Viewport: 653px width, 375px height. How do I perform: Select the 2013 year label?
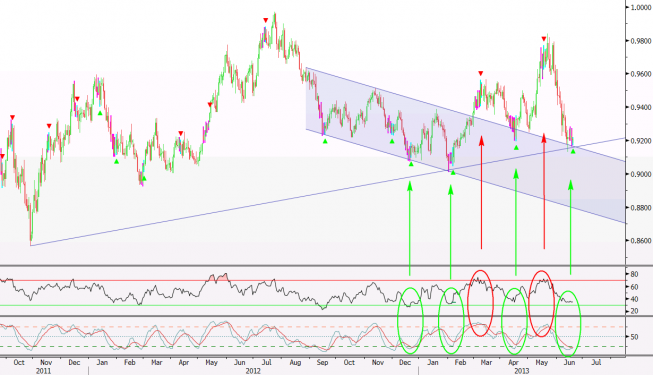coord(522,371)
